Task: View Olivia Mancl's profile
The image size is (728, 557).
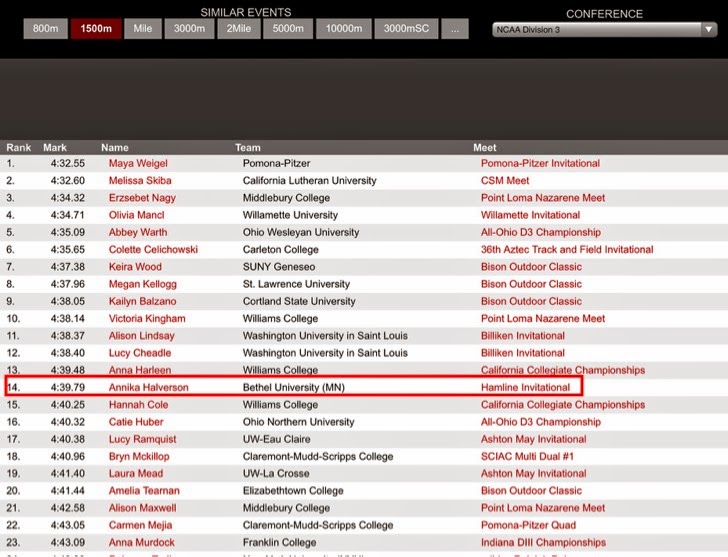Action: (136, 215)
